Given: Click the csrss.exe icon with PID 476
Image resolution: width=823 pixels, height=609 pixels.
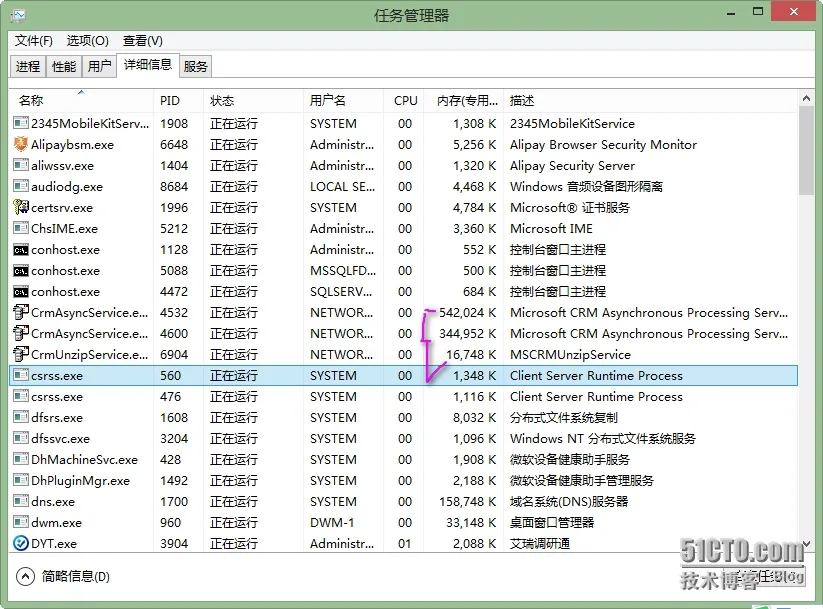Looking at the screenshot, I should click(21, 396).
